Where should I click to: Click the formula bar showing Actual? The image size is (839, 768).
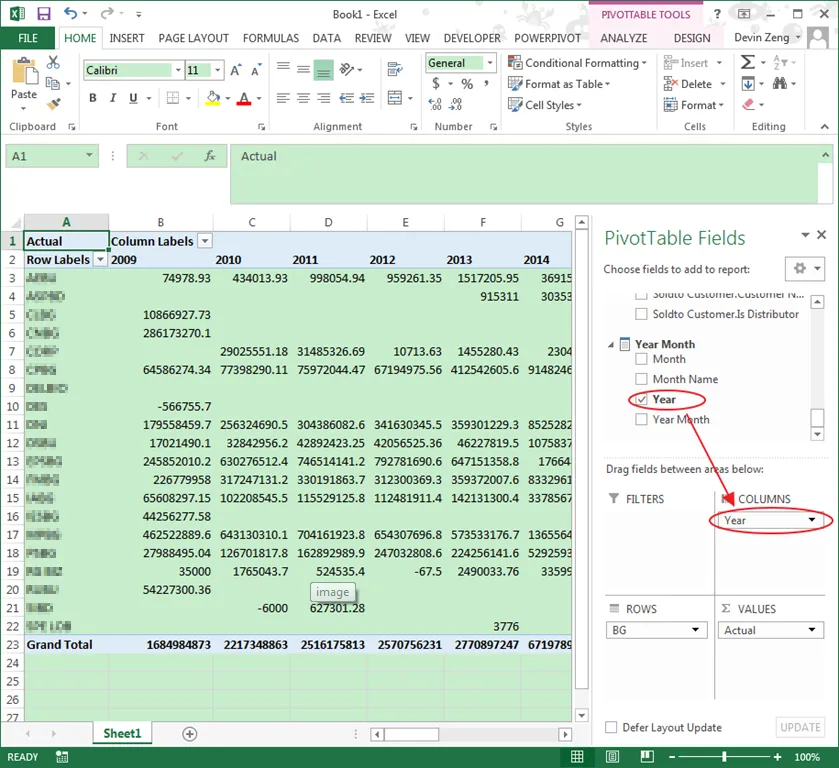point(524,174)
